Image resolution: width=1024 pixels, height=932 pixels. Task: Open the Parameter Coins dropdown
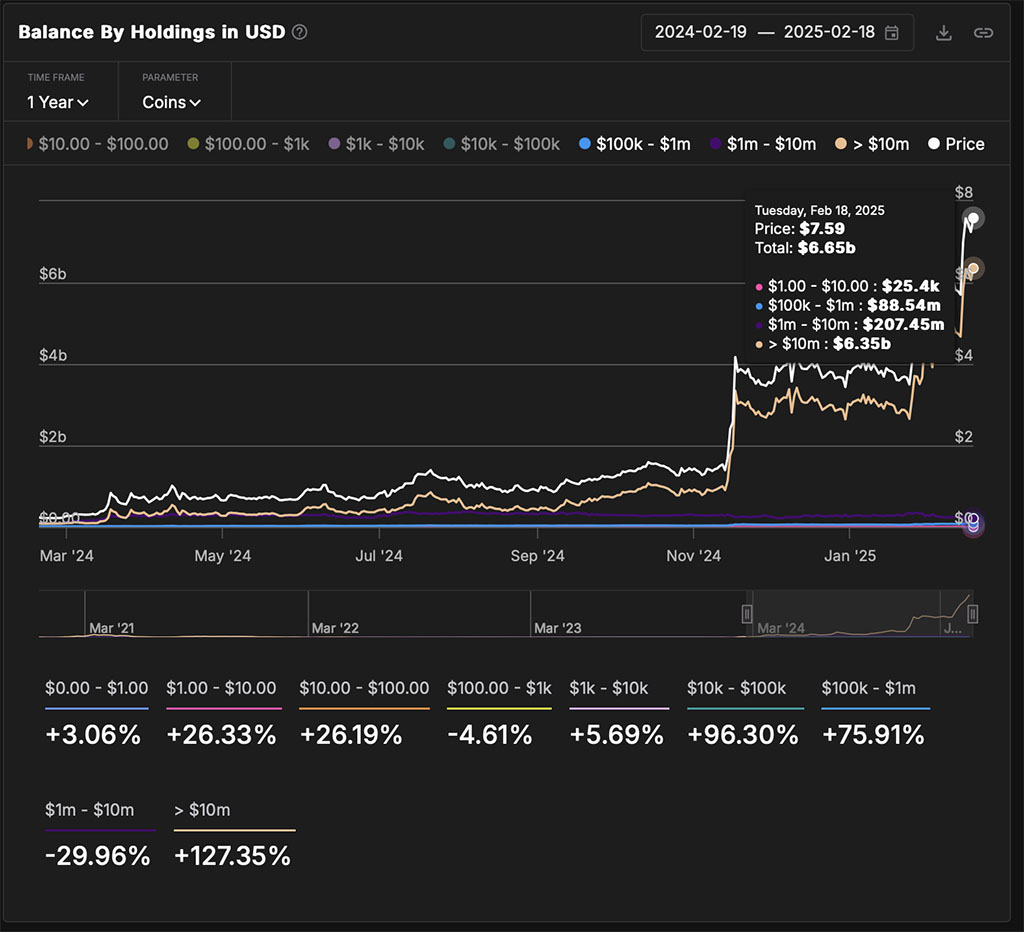[x=172, y=103]
